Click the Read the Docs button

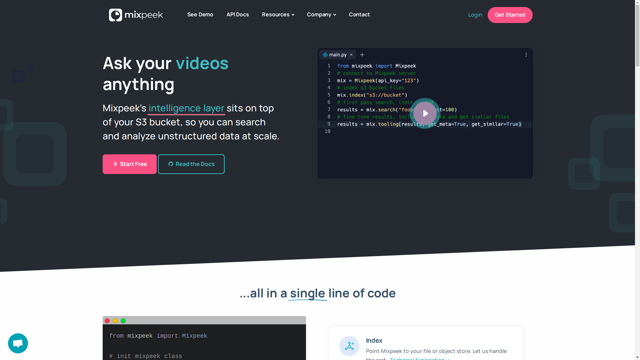point(191,164)
